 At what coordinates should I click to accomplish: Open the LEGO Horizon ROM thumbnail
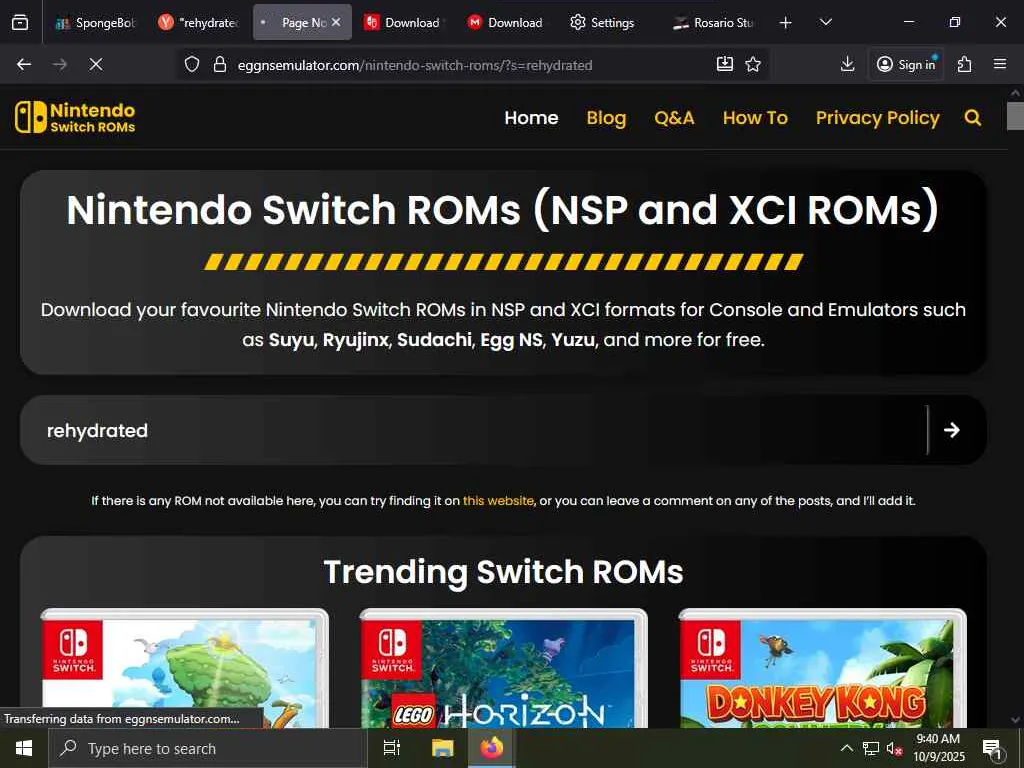tap(504, 669)
